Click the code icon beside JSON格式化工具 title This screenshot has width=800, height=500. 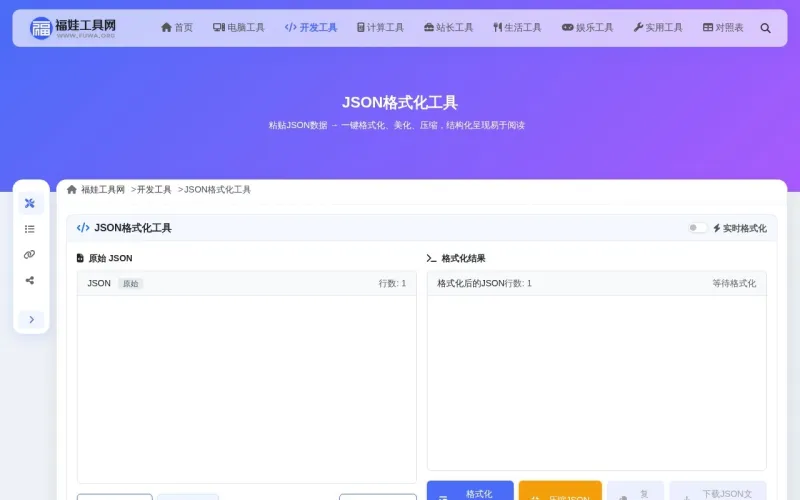tap(83, 228)
